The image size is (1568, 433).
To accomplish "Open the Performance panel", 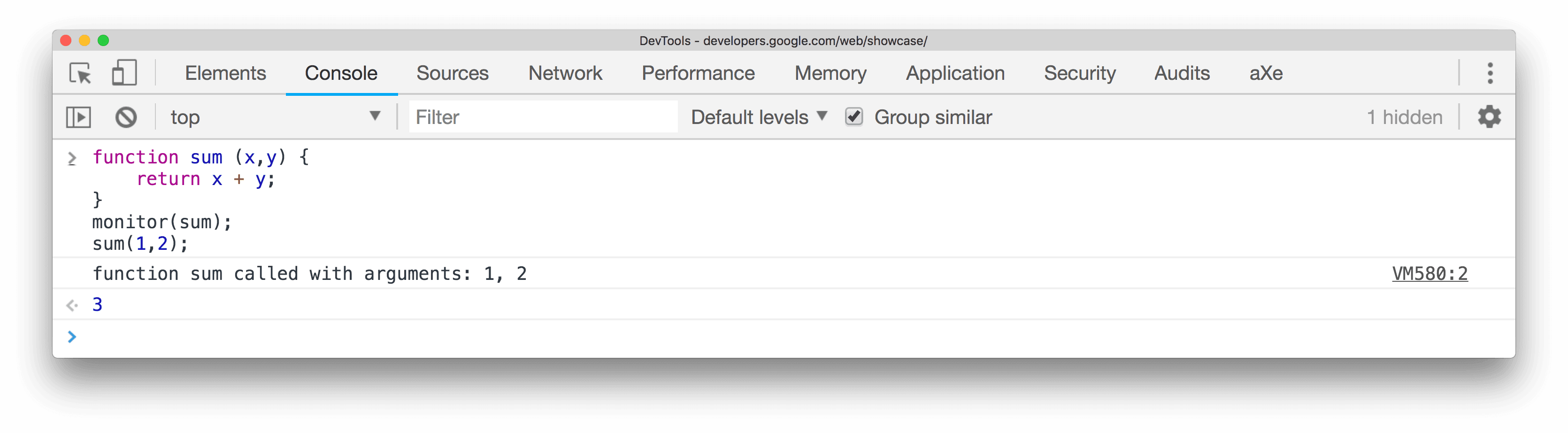I will click(698, 73).
